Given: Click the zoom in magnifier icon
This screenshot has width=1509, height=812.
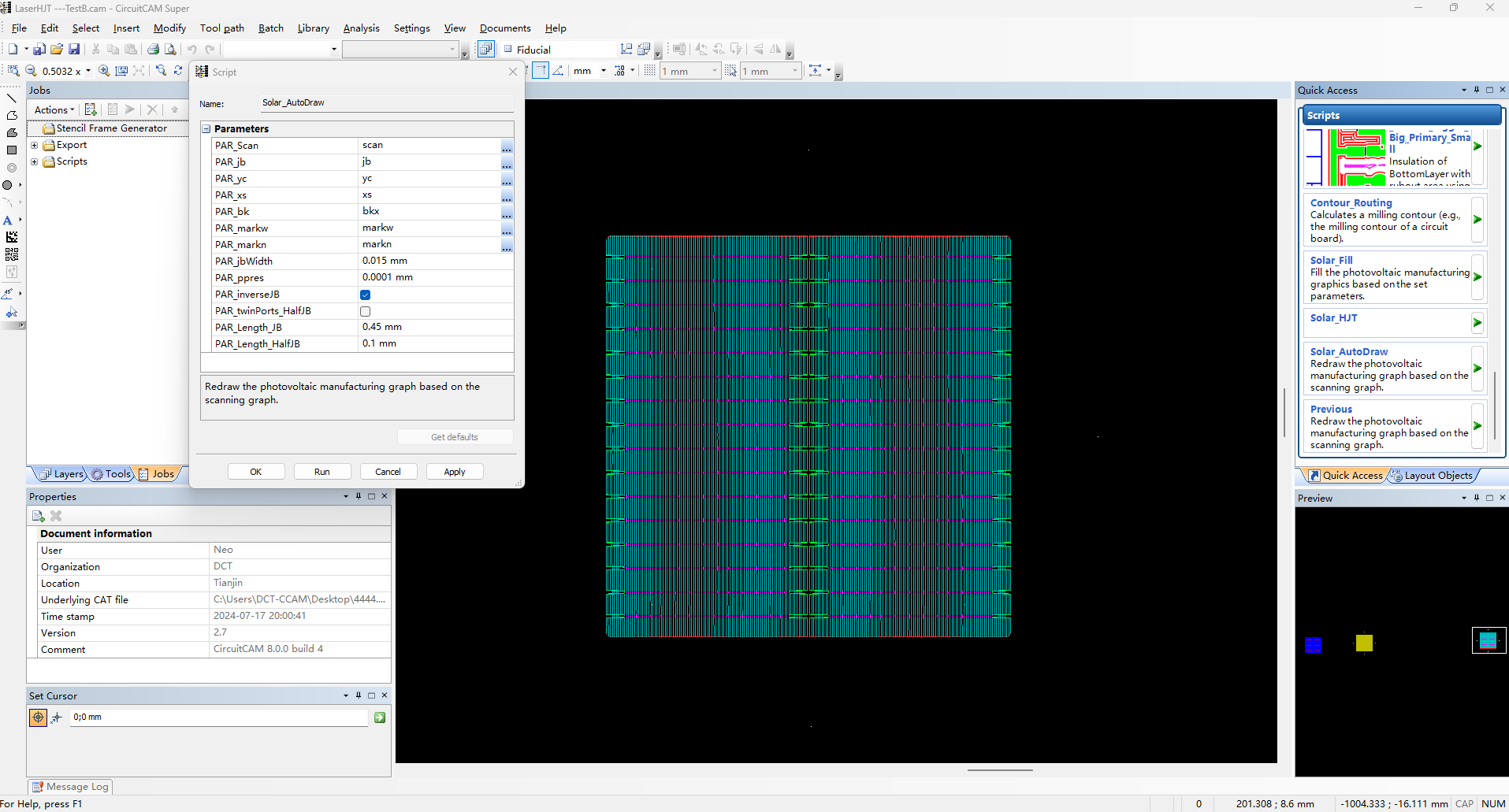Looking at the screenshot, I should pos(104,71).
